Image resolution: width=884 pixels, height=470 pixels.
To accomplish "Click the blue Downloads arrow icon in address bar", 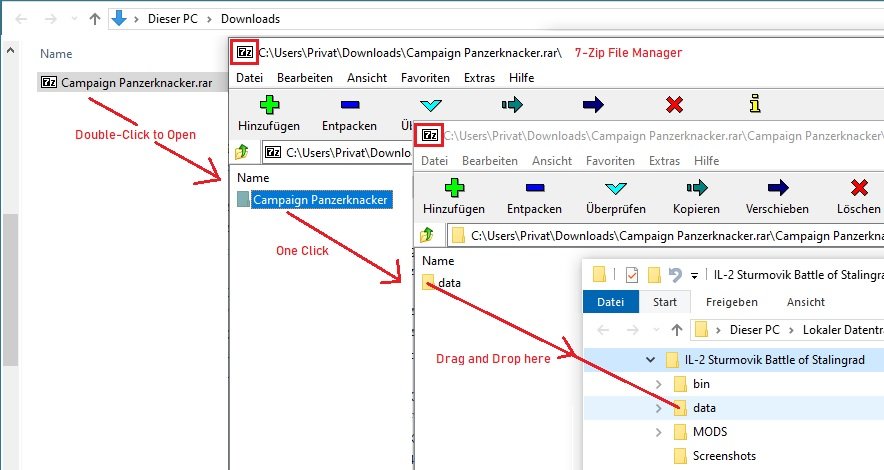I will (x=119, y=18).
